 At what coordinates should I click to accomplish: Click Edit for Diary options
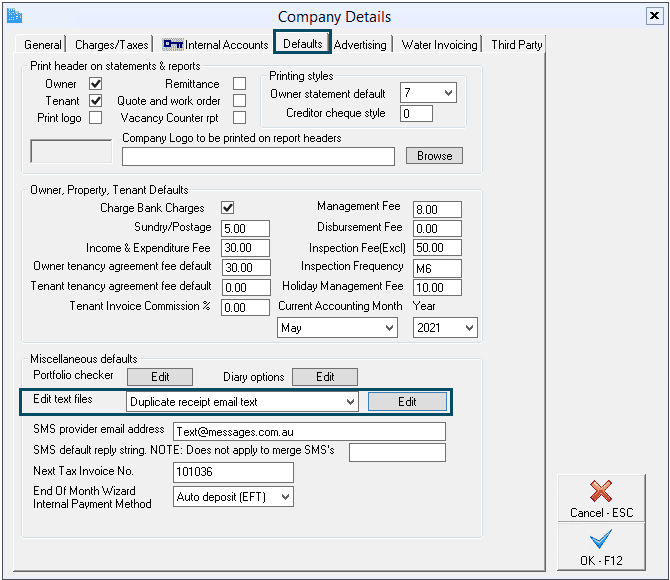(x=325, y=377)
